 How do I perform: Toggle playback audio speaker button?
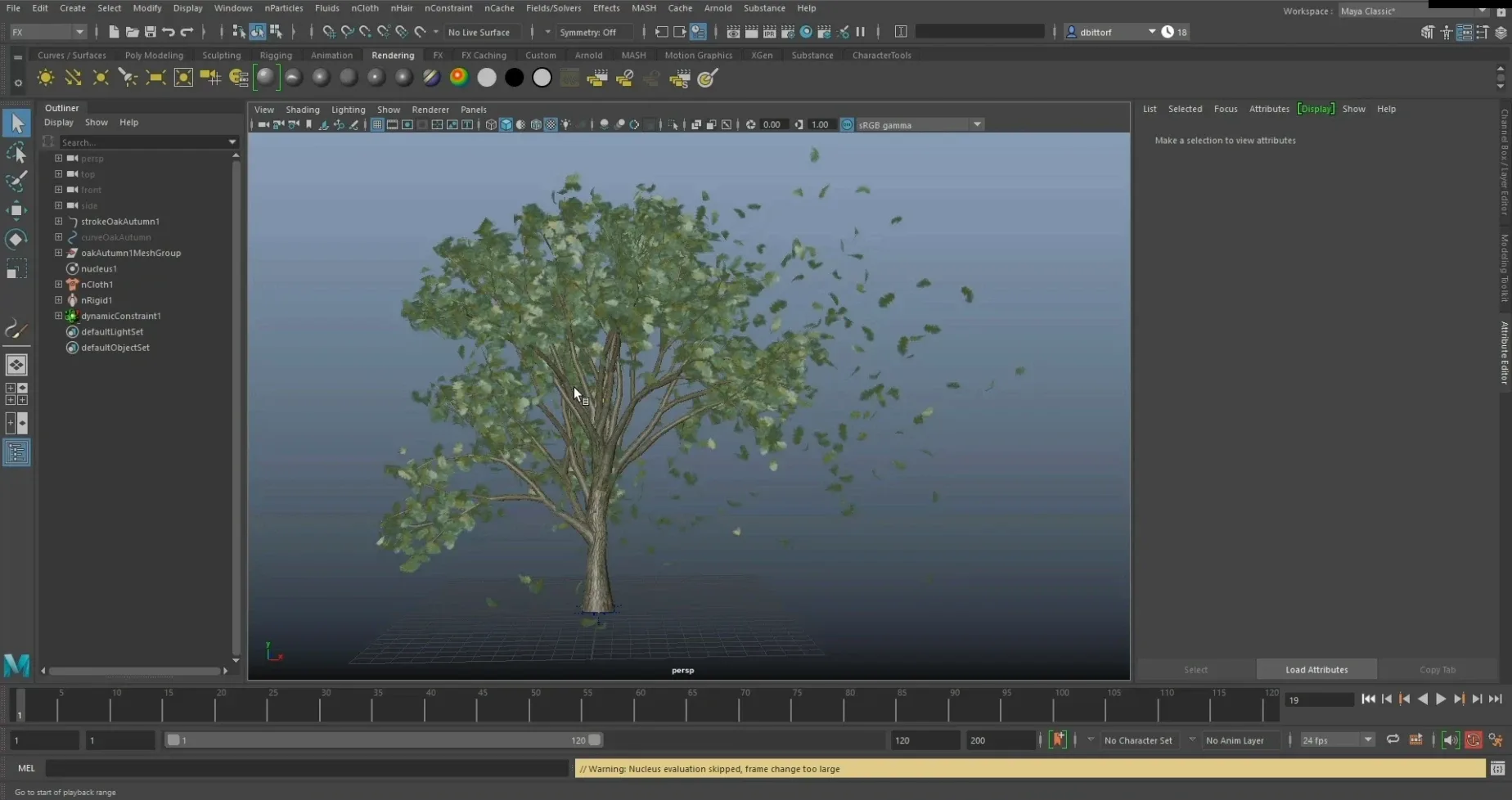tap(1450, 740)
